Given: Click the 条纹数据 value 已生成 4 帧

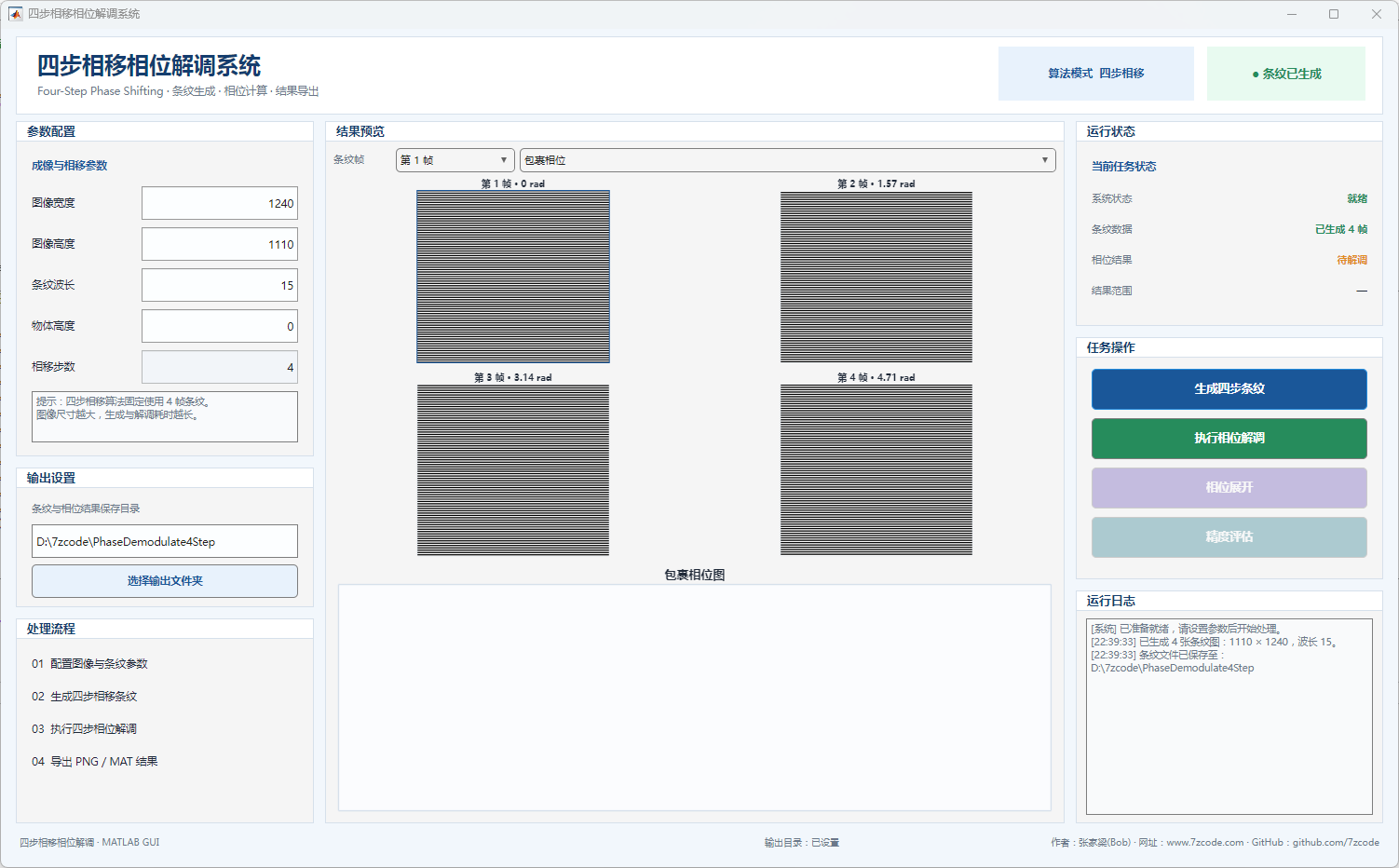Looking at the screenshot, I should tap(1341, 229).
